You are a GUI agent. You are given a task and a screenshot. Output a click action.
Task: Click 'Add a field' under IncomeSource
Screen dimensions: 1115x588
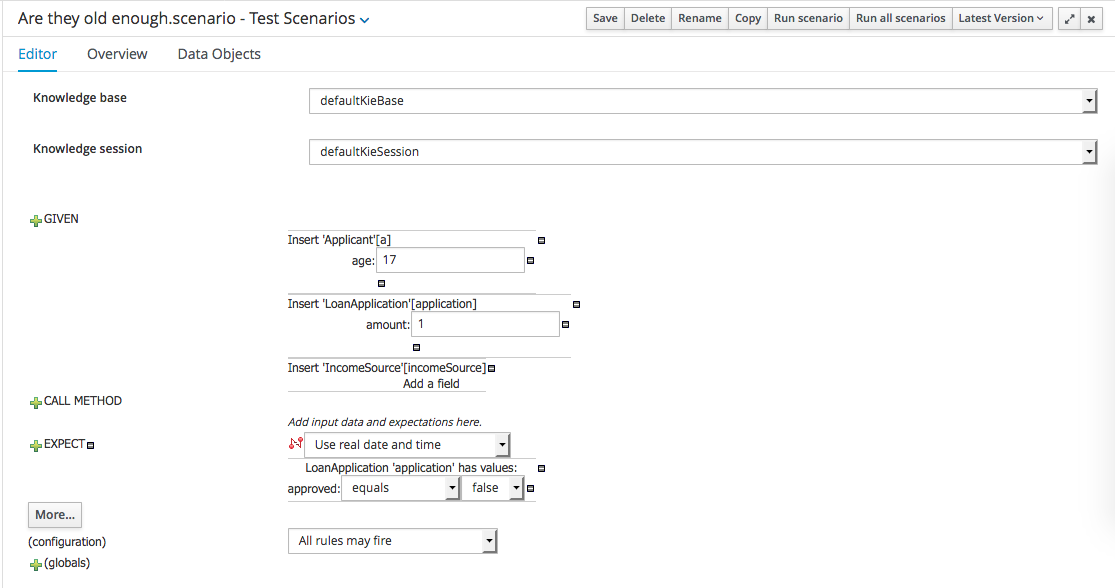431,384
